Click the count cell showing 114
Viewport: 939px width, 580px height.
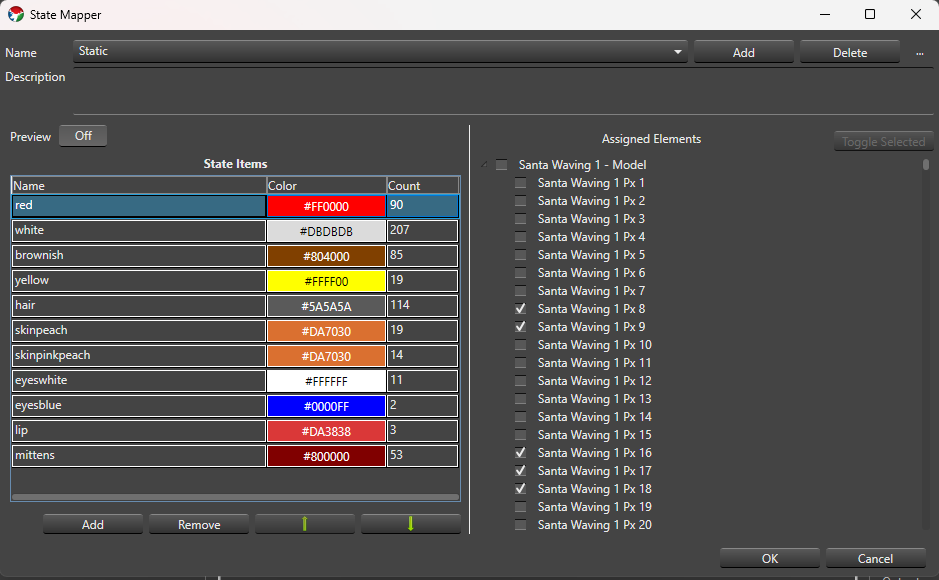pyautogui.click(x=423, y=306)
